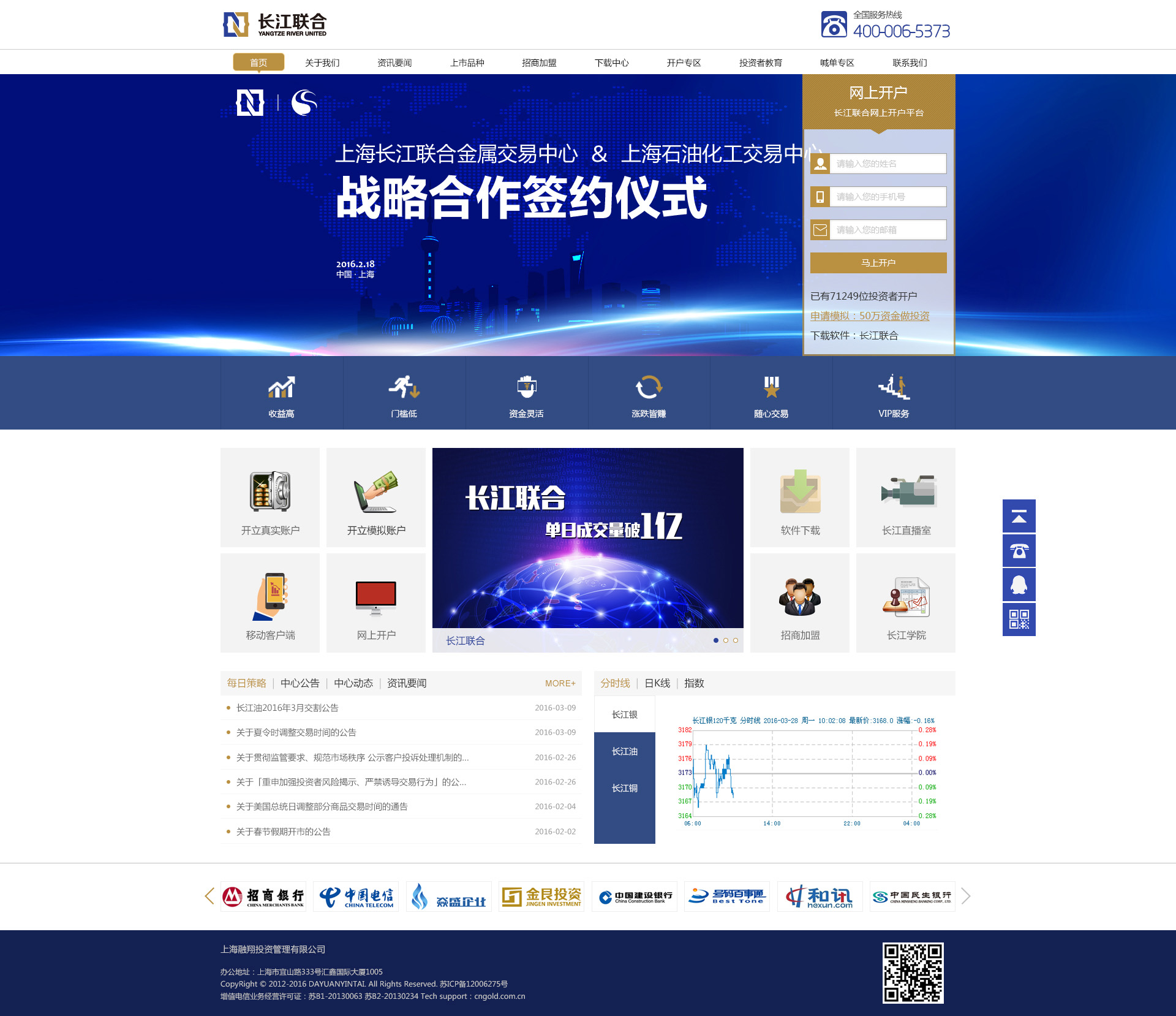Open 关于我们 navigation item

pos(322,63)
